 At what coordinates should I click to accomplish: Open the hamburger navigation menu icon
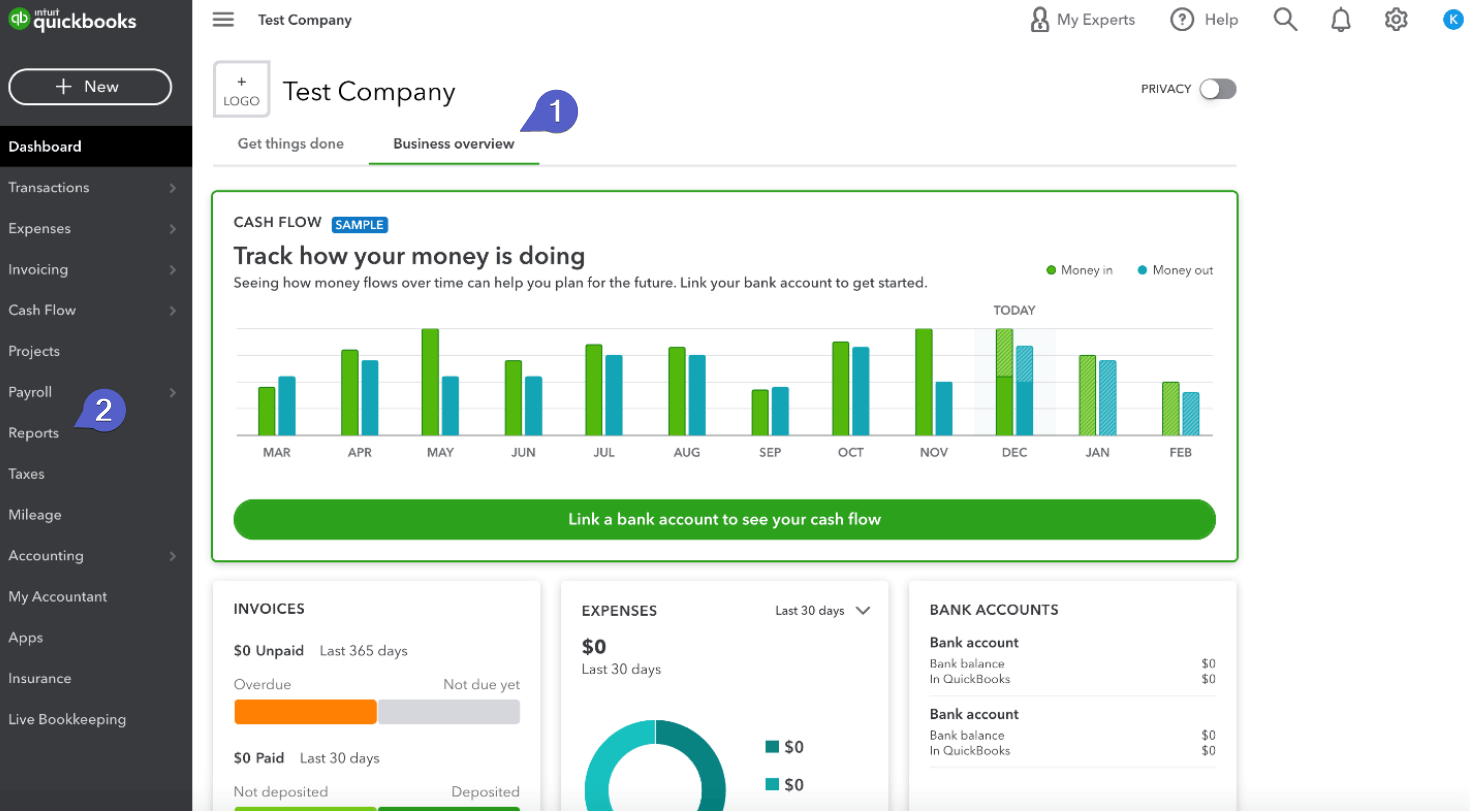pyautogui.click(x=223, y=20)
